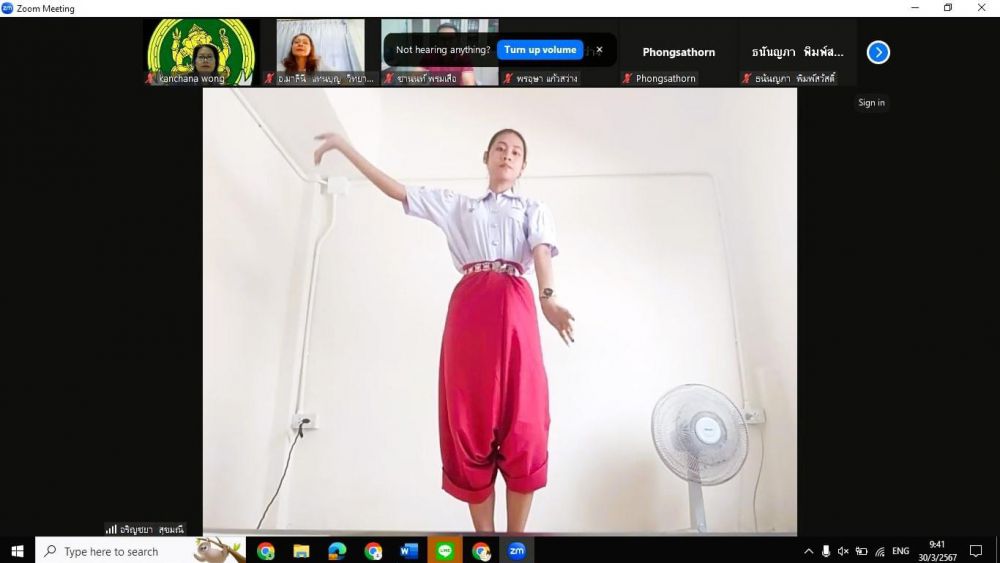Open File Explorer from taskbar
This screenshot has width=1000, height=563.
(301, 551)
